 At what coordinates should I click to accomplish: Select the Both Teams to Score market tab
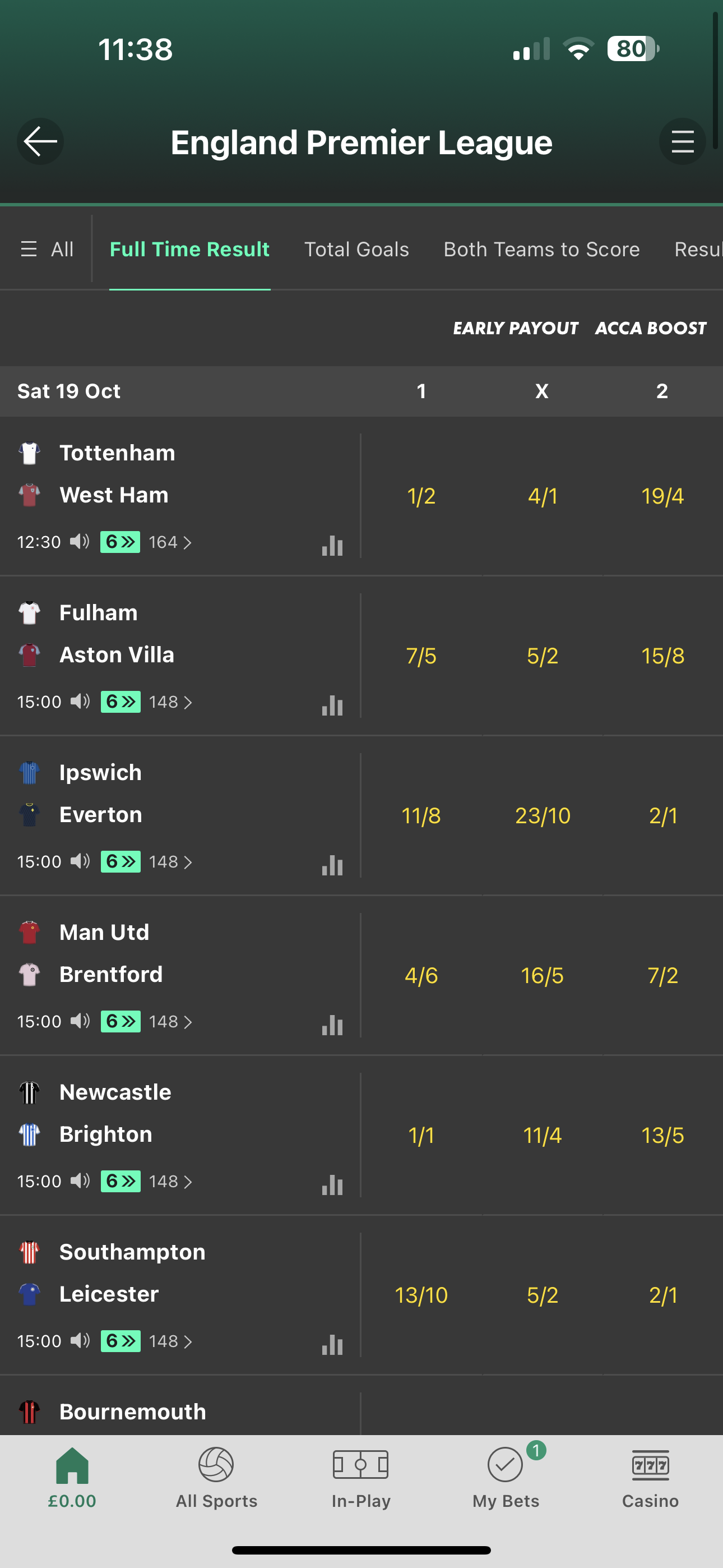(x=541, y=249)
